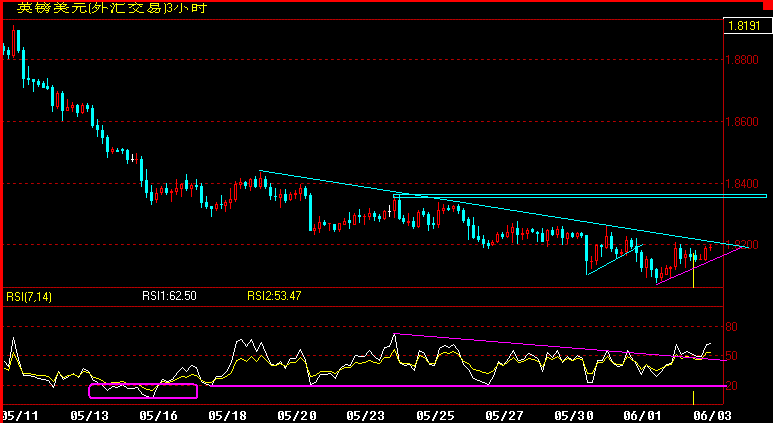Image resolution: width=773 pixels, height=423 pixels.
Task: Click the 05/30 date label
Action: (573, 416)
